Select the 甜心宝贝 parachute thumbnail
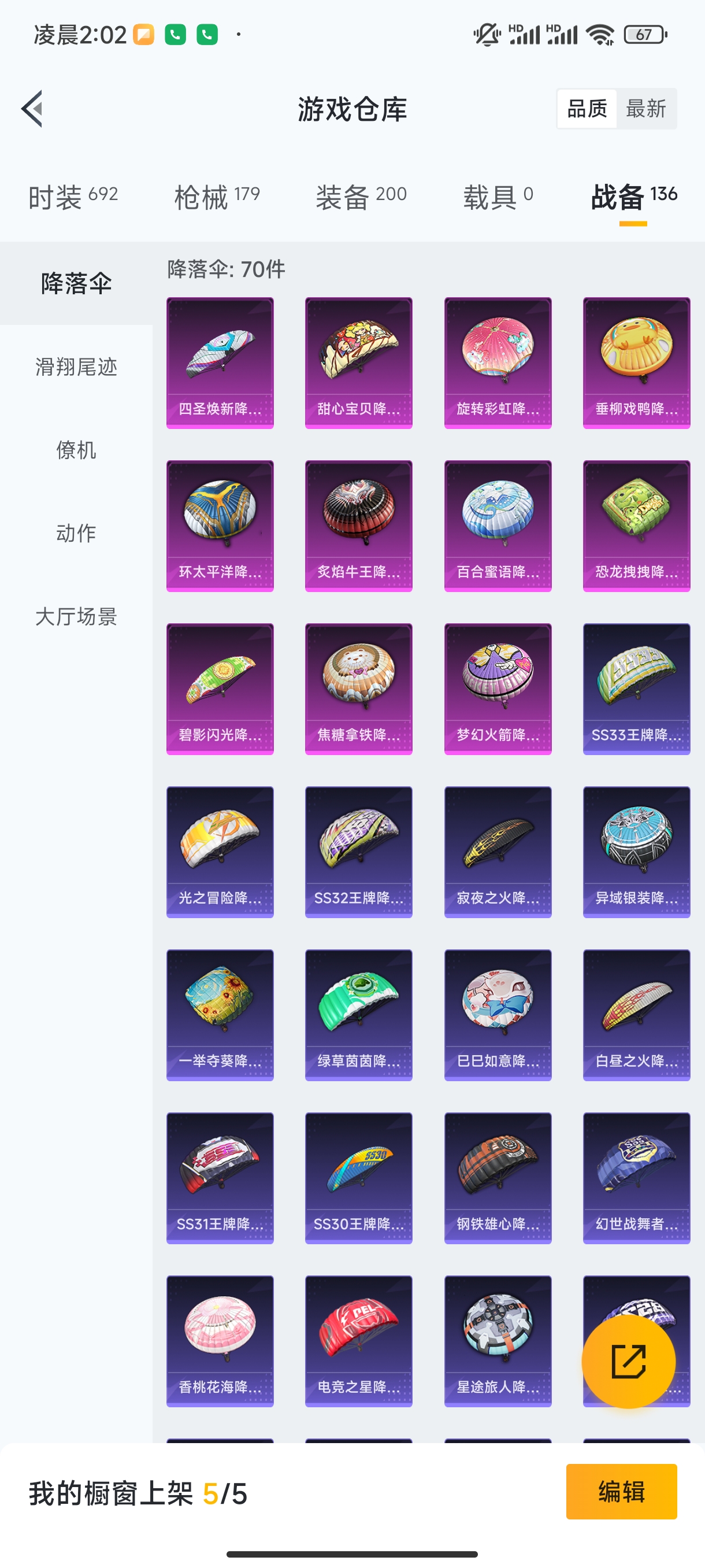 tap(359, 363)
